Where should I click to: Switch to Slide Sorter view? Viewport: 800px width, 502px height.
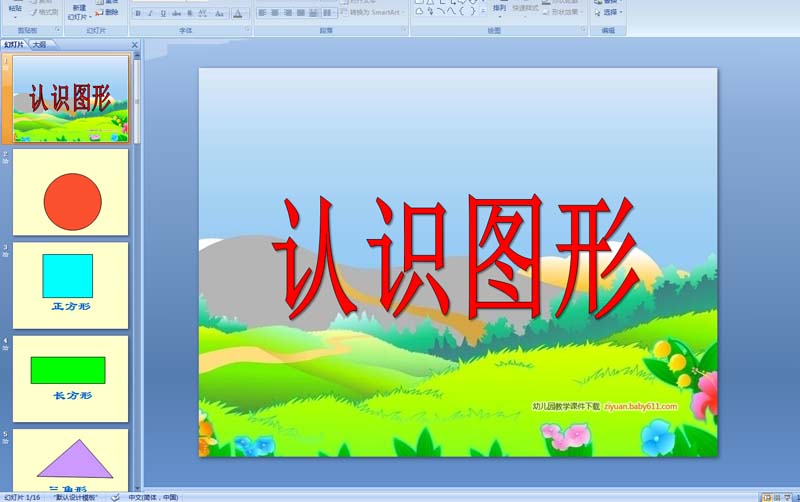point(777,497)
